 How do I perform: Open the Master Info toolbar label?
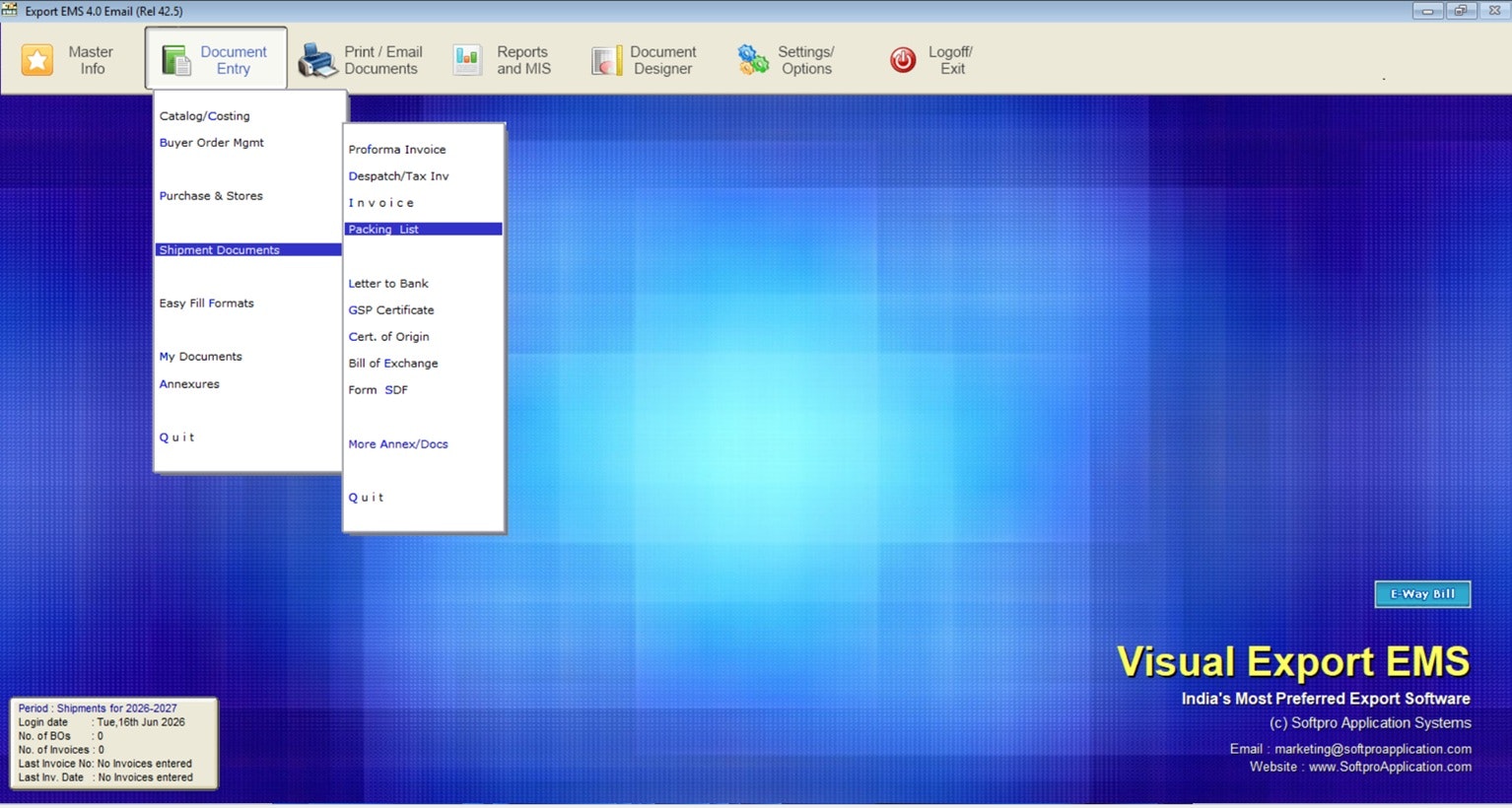[x=91, y=60]
